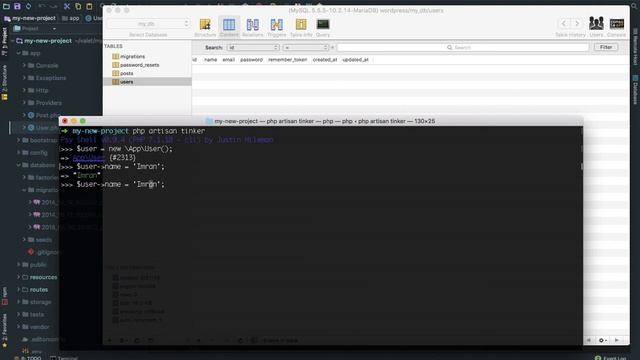Click app breadcrumb in IDE navigation bar
This screenshot has height=360, width=640.
[71, 18]
